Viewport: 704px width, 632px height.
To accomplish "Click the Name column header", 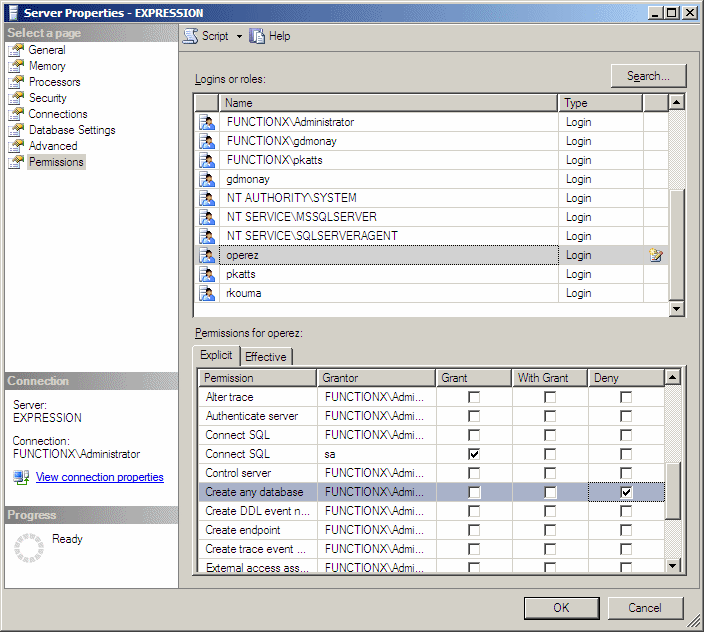I will tap(388, 103).
